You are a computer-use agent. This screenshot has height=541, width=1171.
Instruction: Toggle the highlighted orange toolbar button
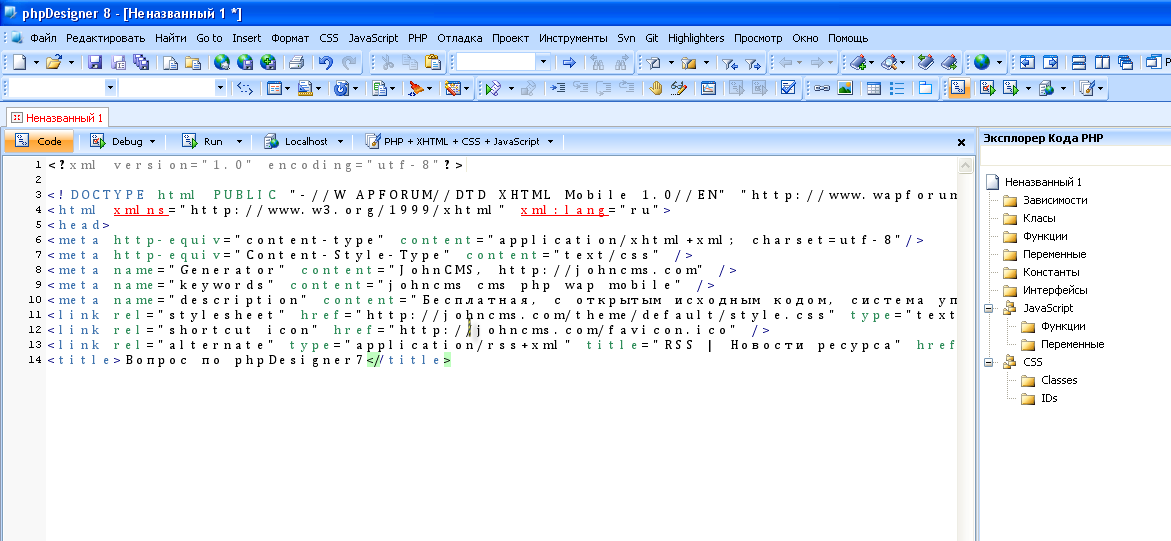click(958, 88)
